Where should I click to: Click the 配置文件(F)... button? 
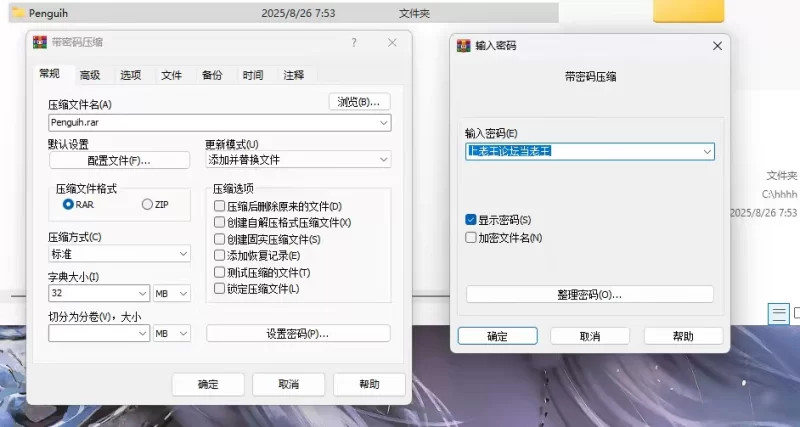(x=119, y=160)
